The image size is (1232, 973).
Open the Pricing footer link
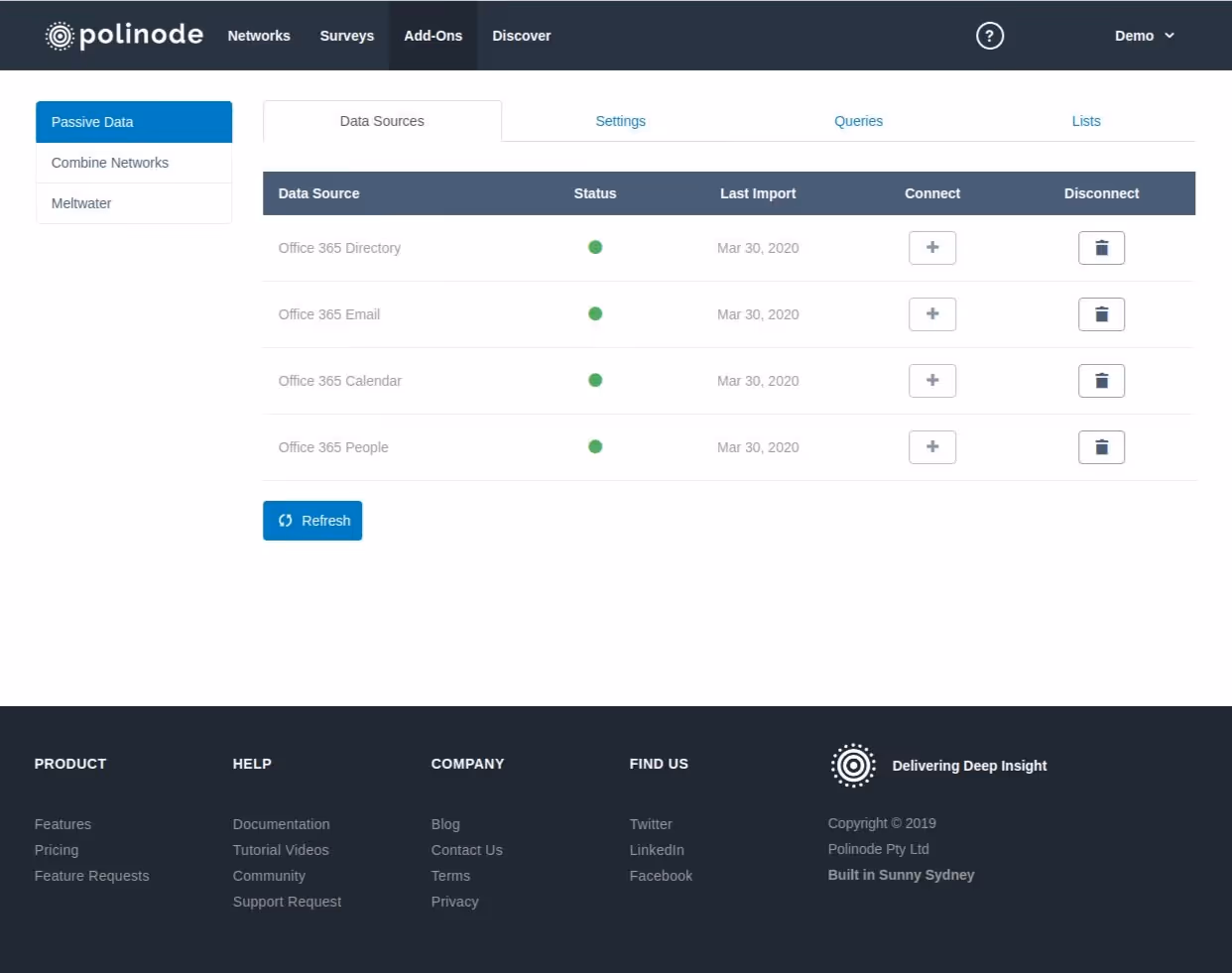tap(57, 850)
